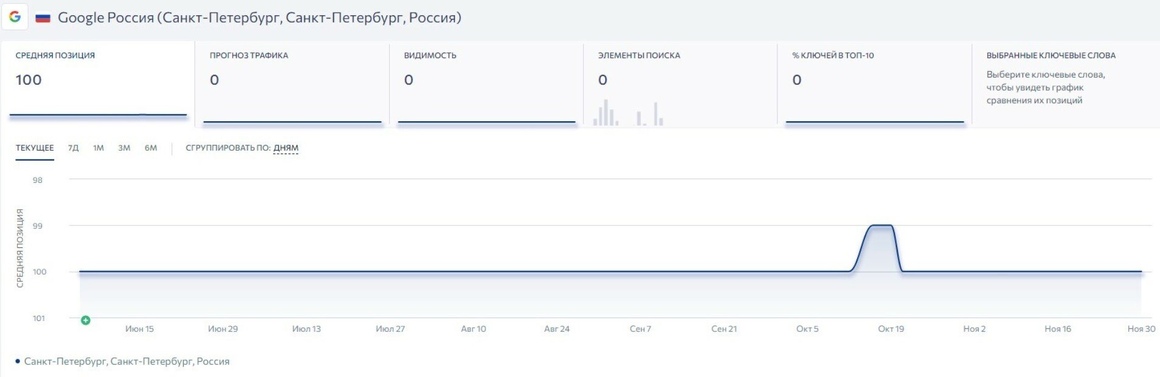Toggle the Санкт-Петербург legend series dot
Image resolution: width=1160 pixels, height=377 pixels.
coord(18,361)
